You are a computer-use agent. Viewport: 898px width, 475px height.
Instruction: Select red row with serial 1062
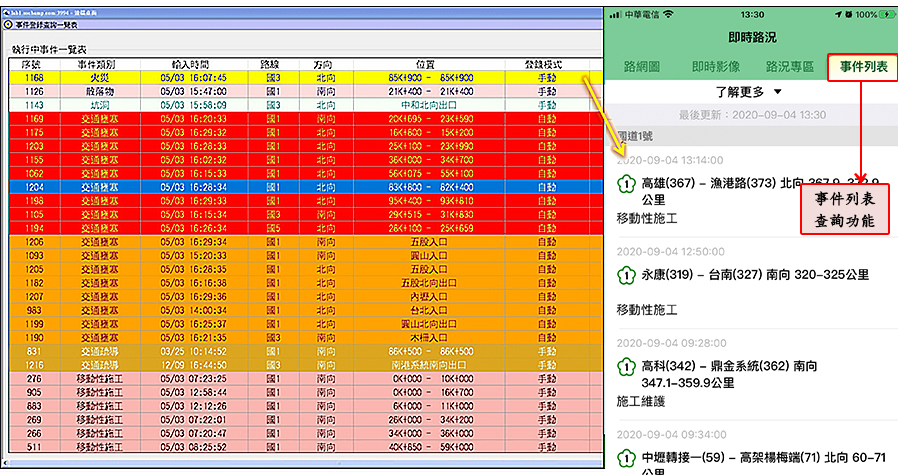coord(304,174)
